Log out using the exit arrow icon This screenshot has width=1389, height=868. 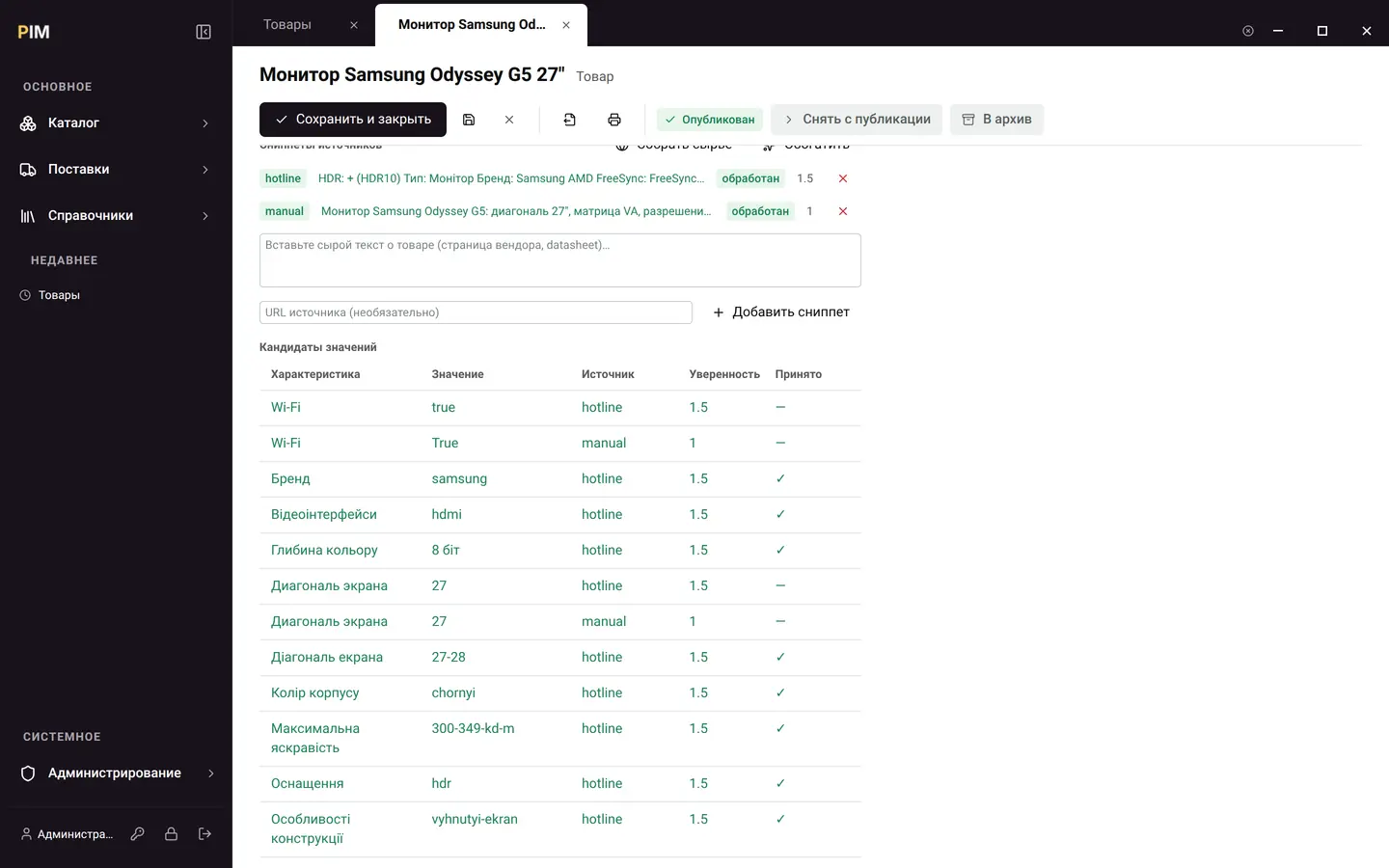(204, 834)
